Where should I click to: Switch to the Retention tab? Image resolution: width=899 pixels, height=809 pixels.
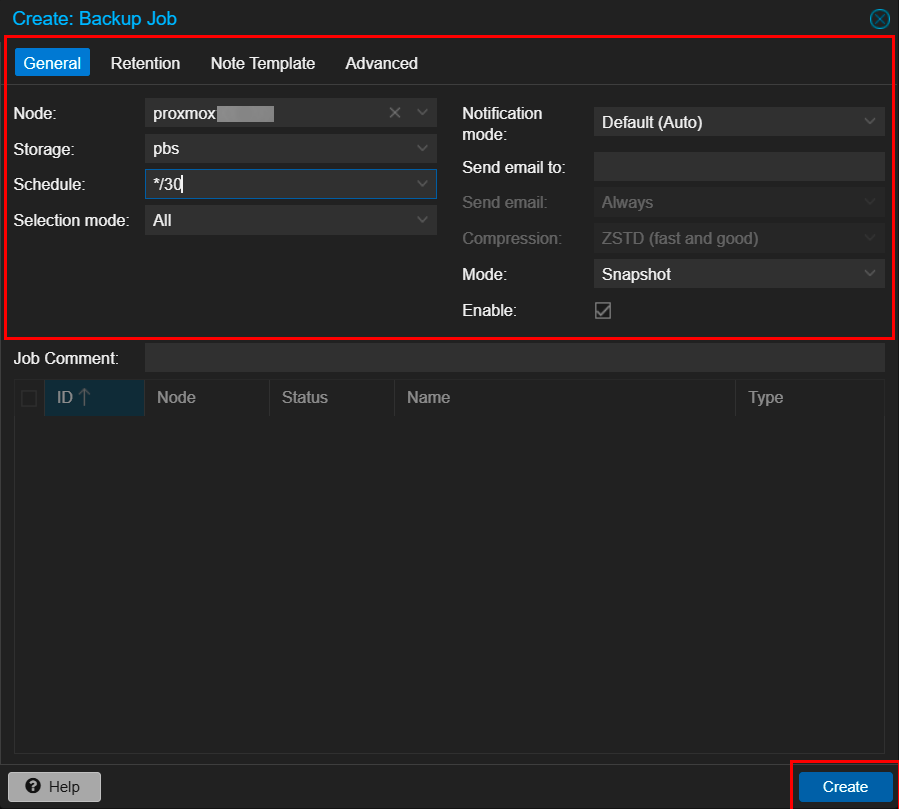[x=145, y=63]
